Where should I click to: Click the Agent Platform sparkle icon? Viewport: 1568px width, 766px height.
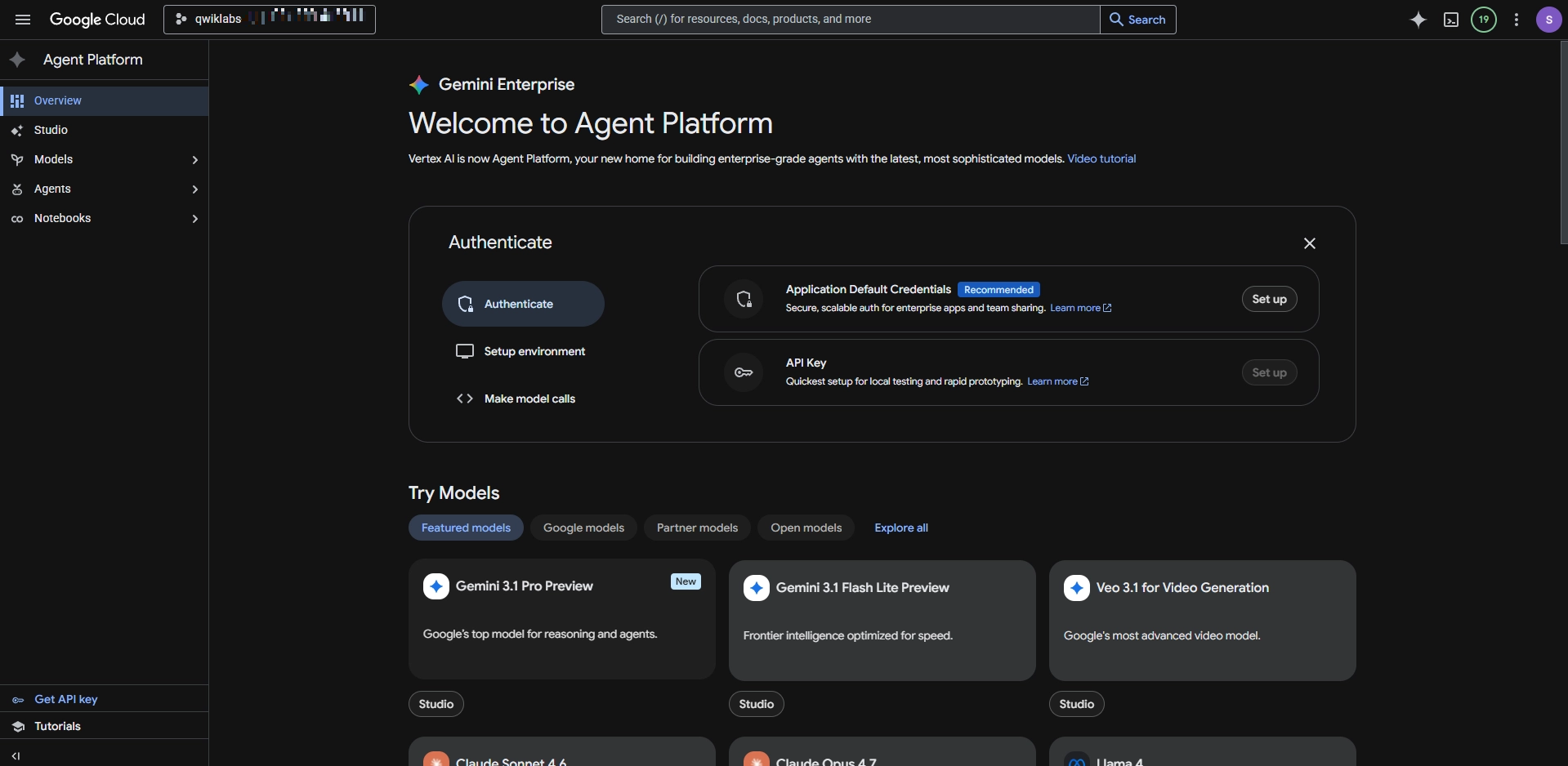click(17, 60)
